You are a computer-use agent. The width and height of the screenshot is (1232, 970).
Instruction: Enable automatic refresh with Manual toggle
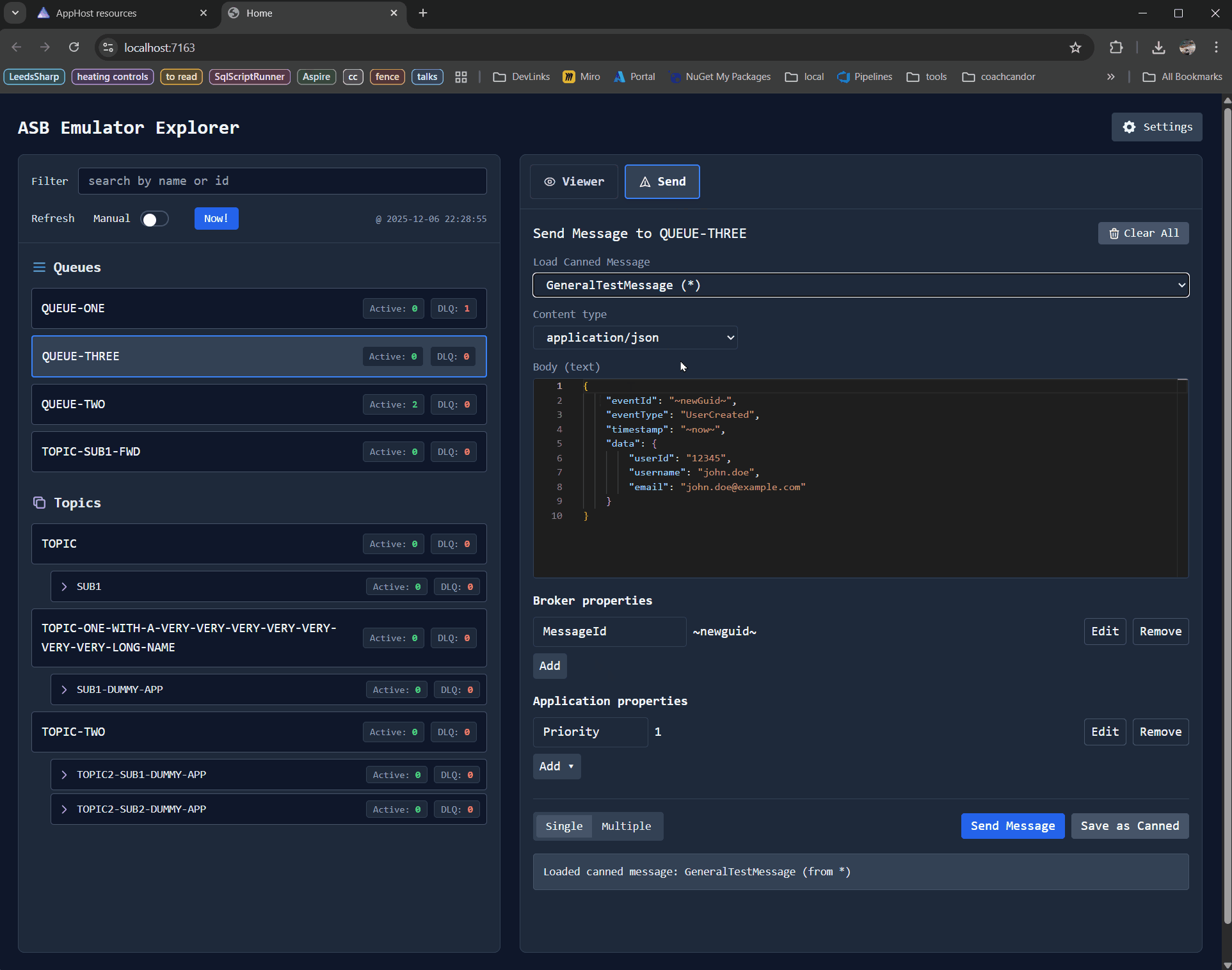click(154, 218)
